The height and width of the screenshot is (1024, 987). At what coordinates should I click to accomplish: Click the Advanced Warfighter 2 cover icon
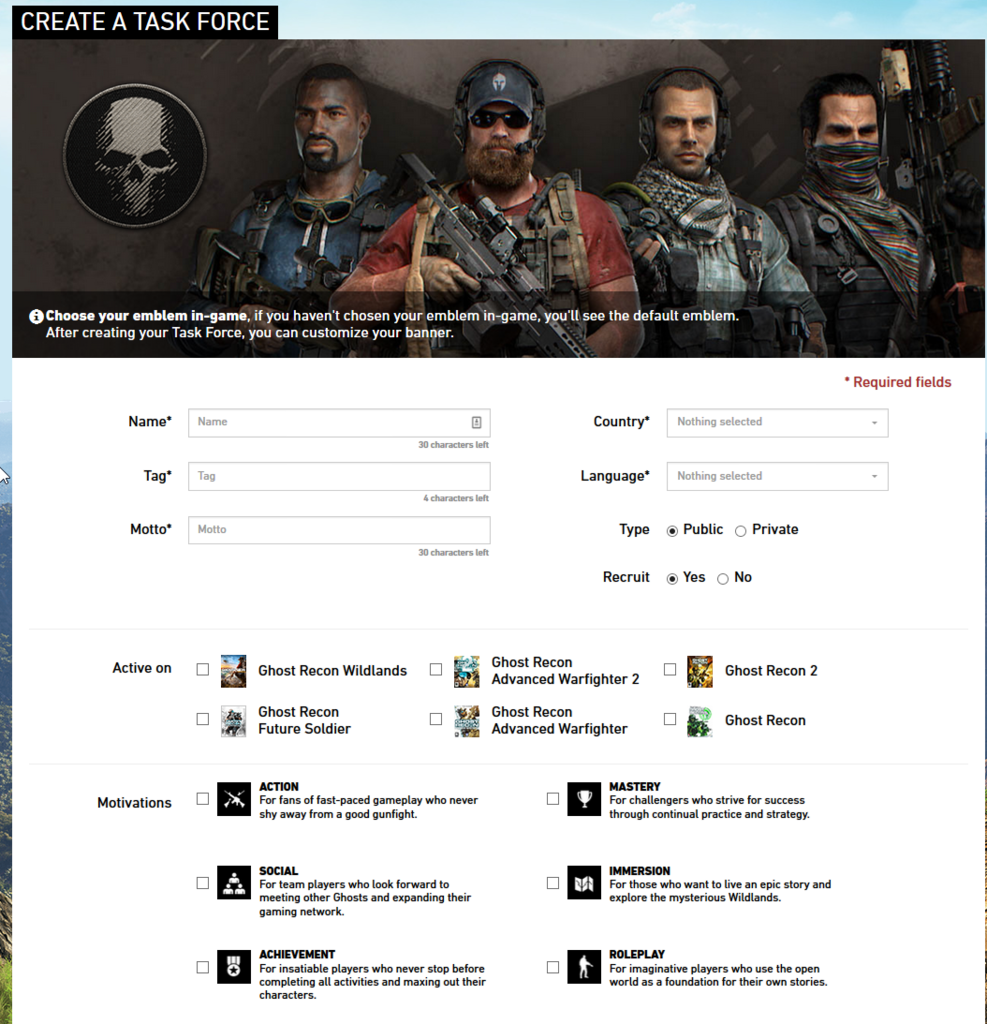pos(466,671)
